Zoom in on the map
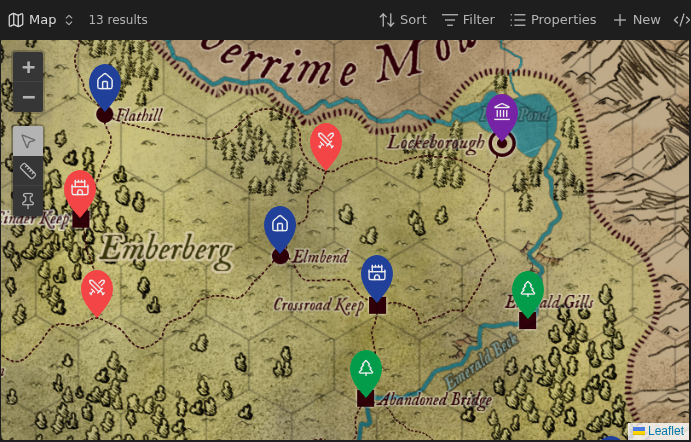 click(28, 67)
